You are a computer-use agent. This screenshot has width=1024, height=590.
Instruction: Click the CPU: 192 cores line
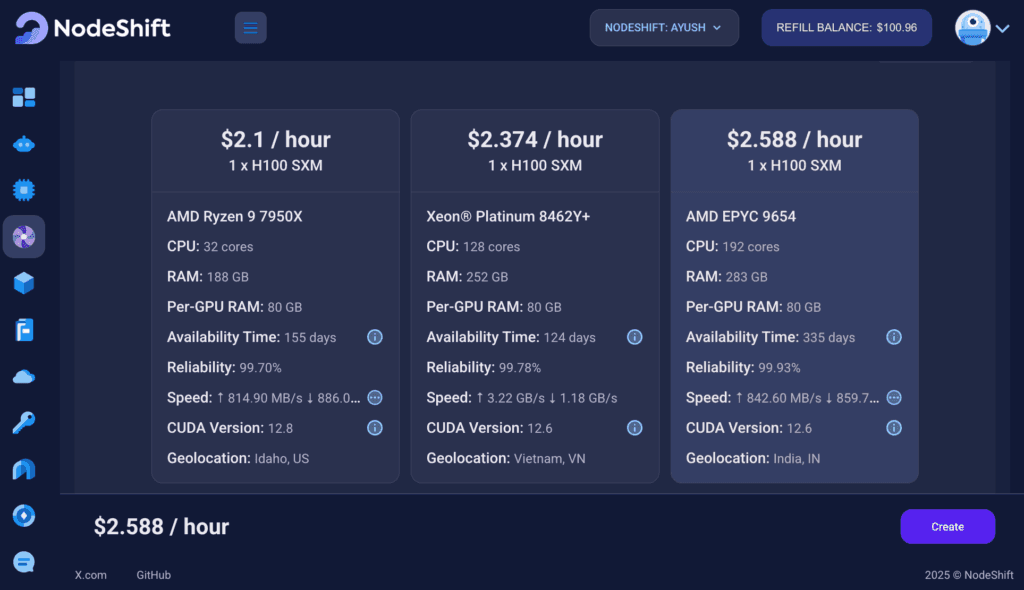click(x=732, y=246)
